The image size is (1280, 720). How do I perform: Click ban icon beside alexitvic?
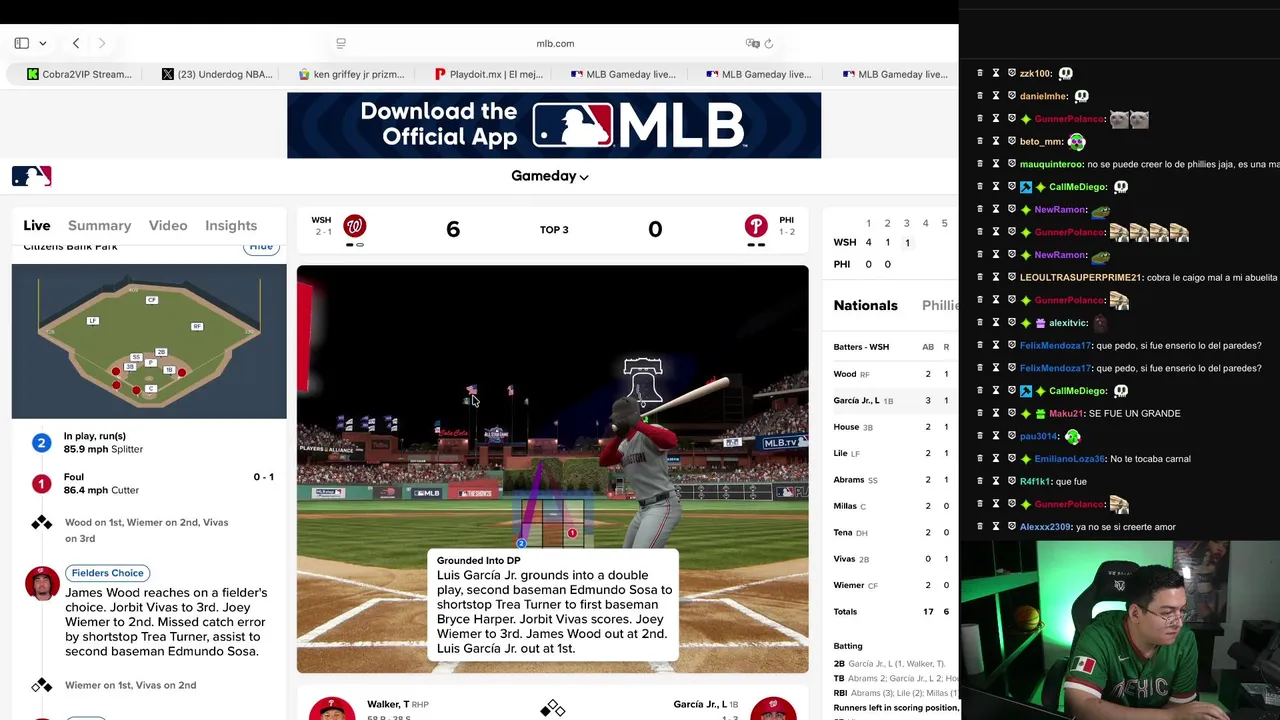coord(1012,322)
